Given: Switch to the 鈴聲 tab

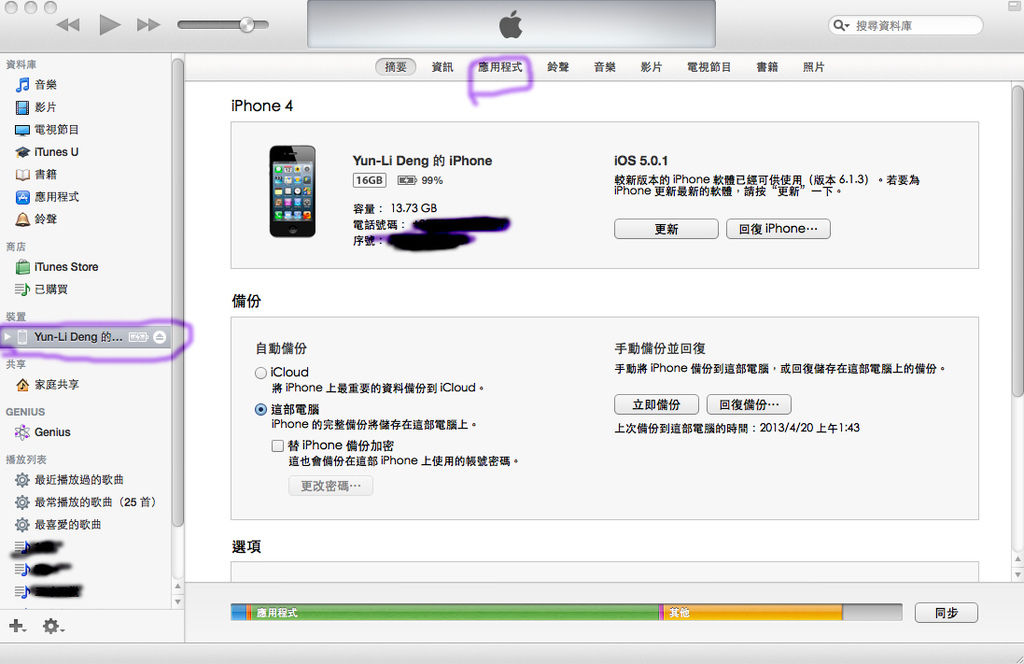Looking at the screenshot, I should [558, 67].
